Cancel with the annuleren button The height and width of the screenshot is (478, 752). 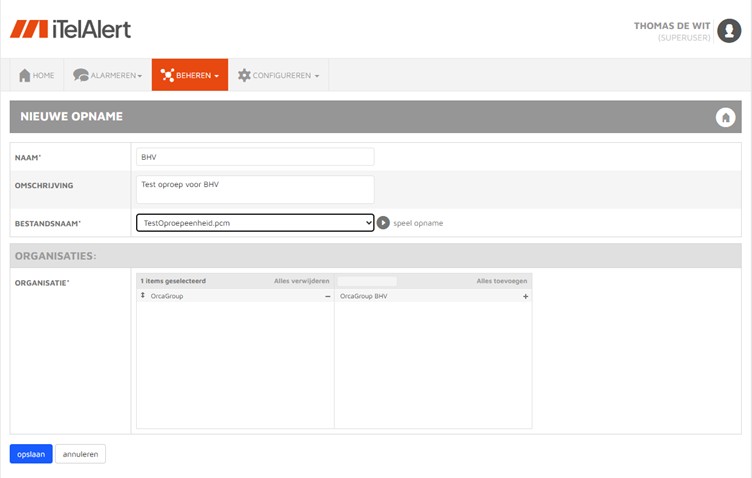point(81,454)
